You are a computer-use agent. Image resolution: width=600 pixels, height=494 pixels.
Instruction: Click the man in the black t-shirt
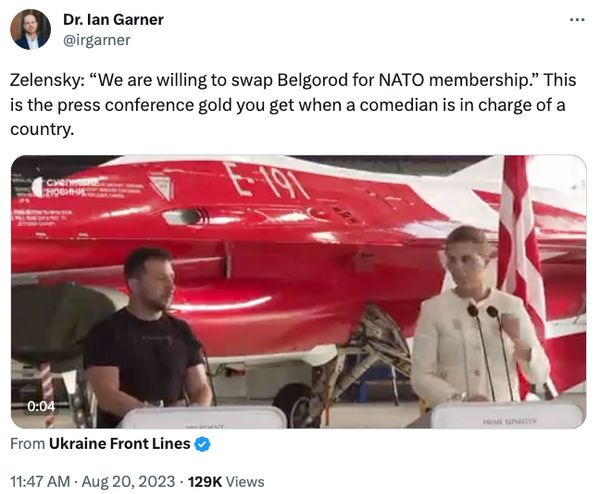point(147,333)
